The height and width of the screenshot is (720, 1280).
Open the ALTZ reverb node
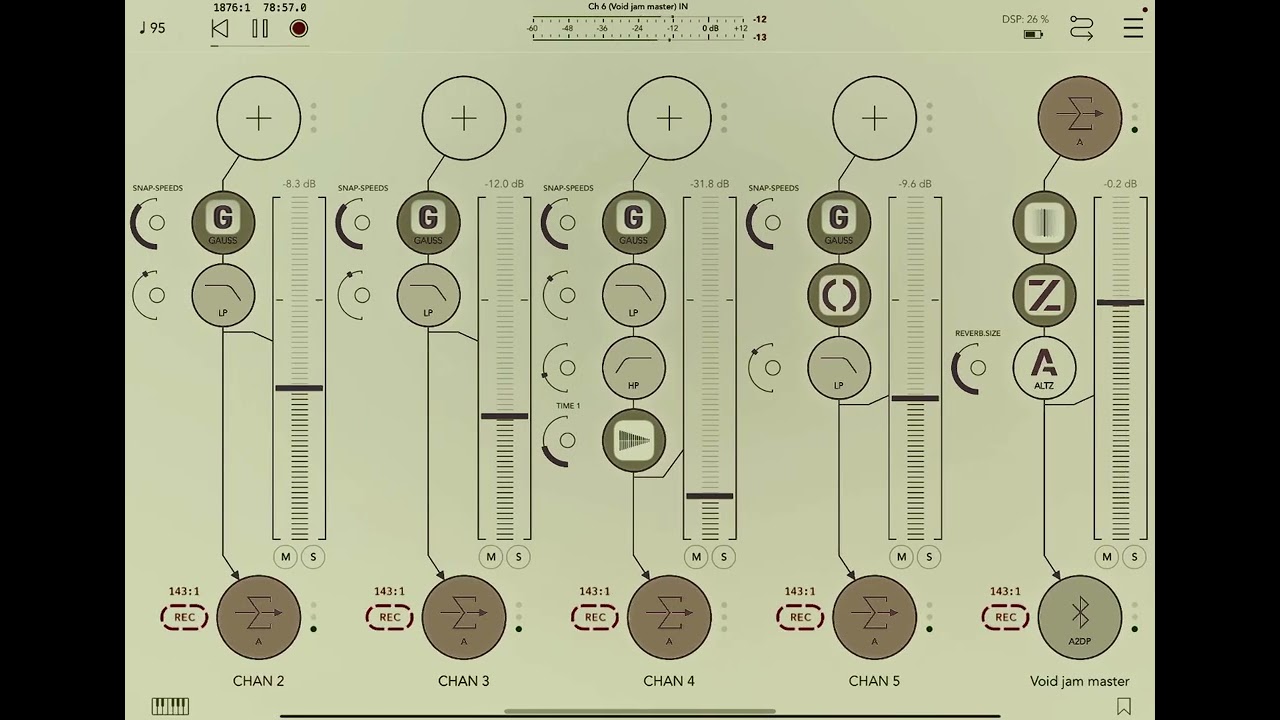pyautogui.click(x=1044, y=367)
